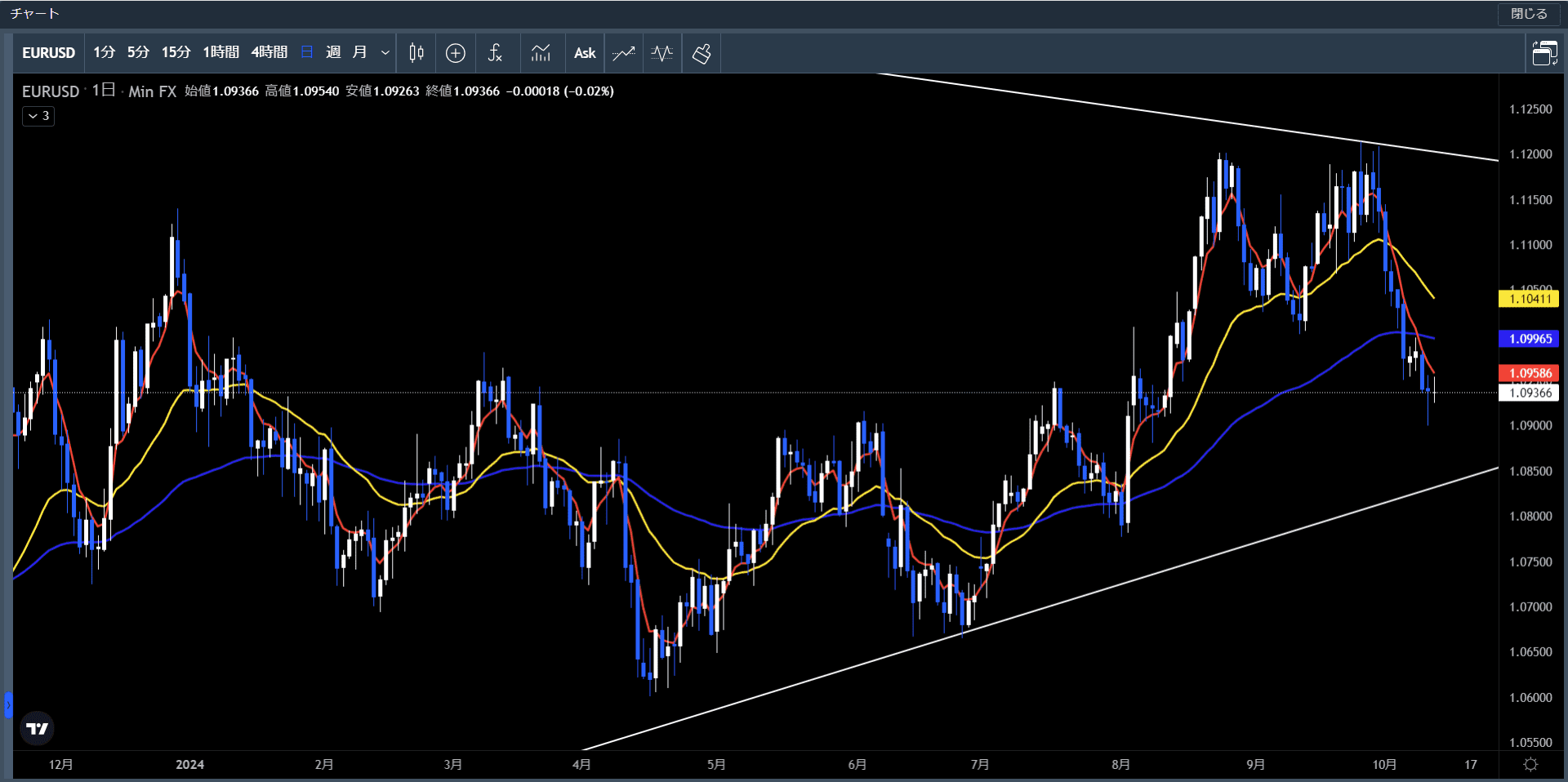Click the trend line chart icon
This screenshot has width=1568, height=782.
(624, 53)
